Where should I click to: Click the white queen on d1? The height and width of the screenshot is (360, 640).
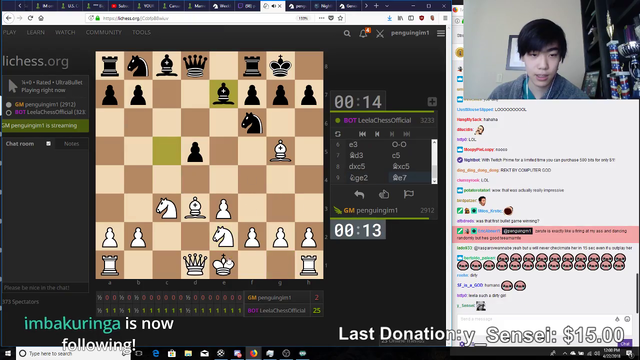(195, 265)
